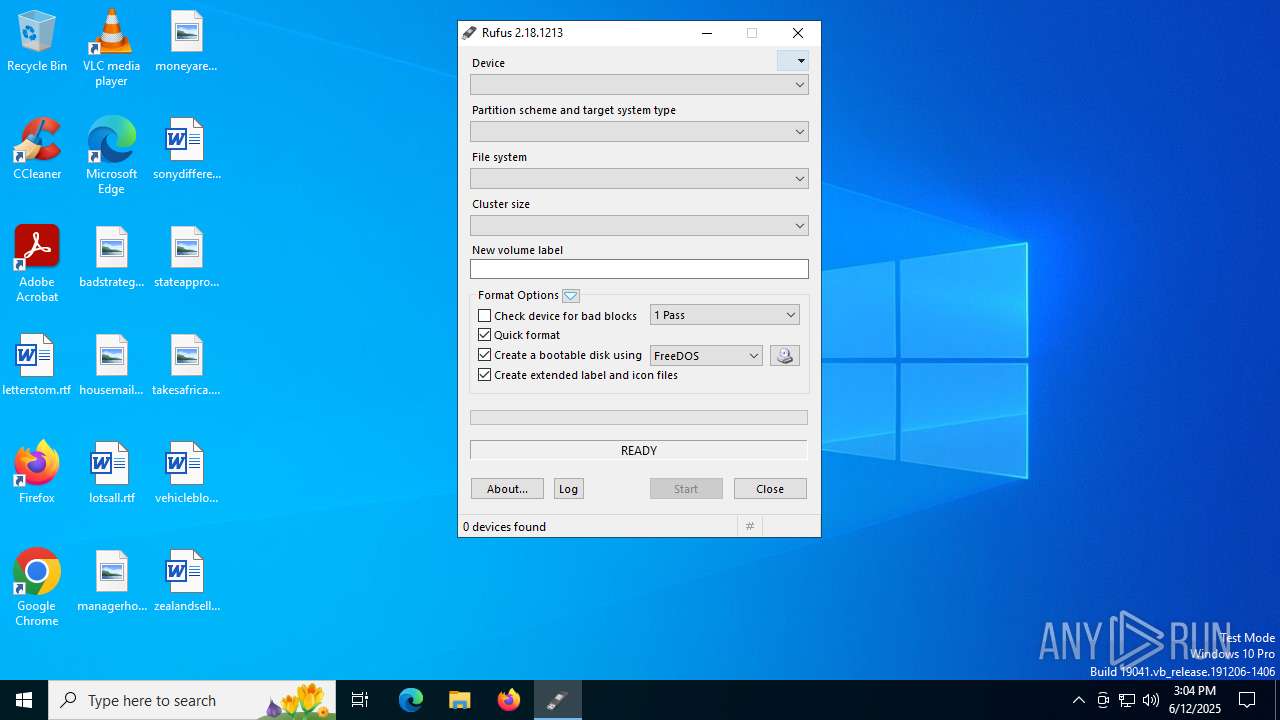Screen dimensions: 1280x720
Task: Click the Close button in Rufus
Action: 770,489
